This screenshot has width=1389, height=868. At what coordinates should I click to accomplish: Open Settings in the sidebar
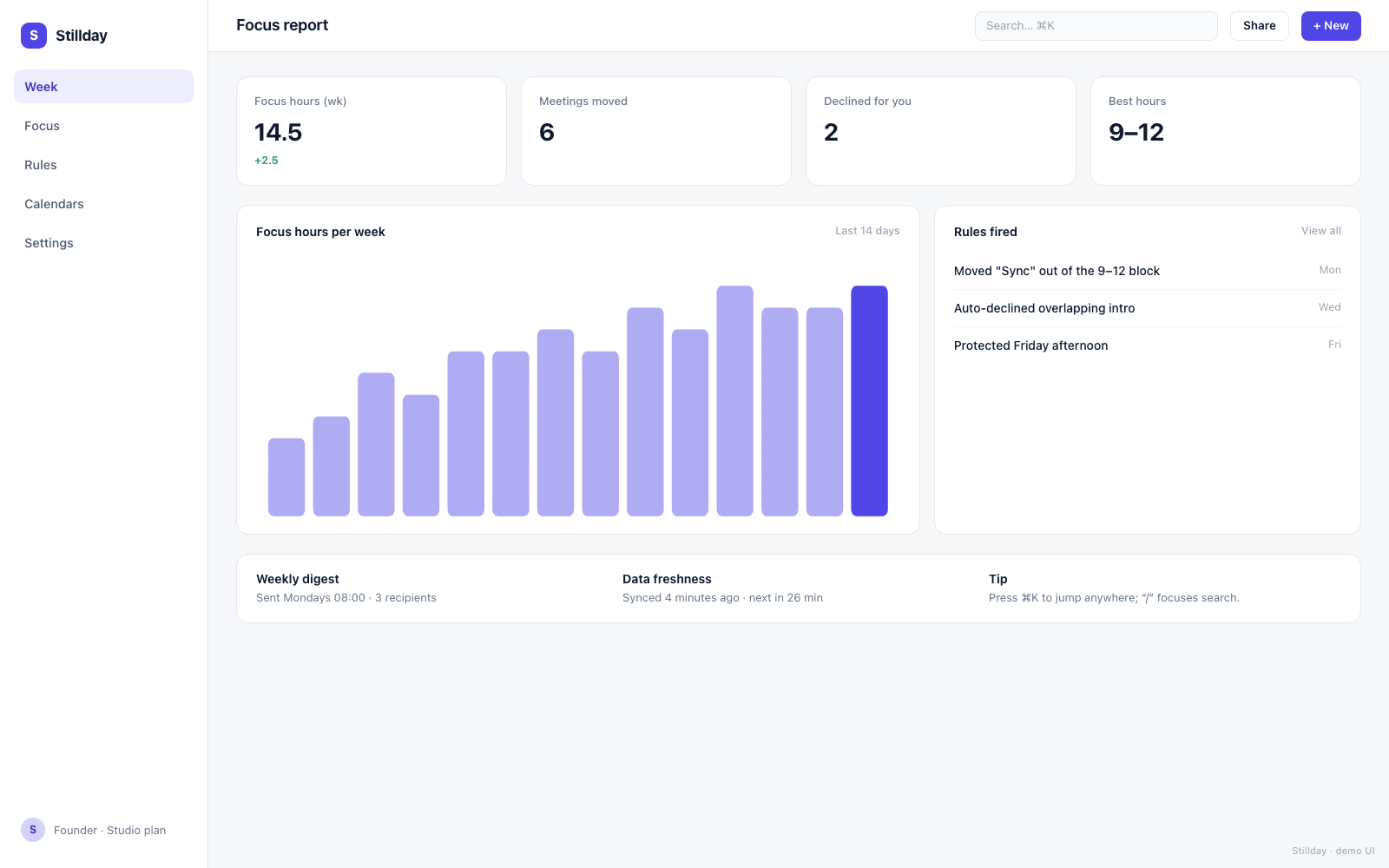point(103,243)
